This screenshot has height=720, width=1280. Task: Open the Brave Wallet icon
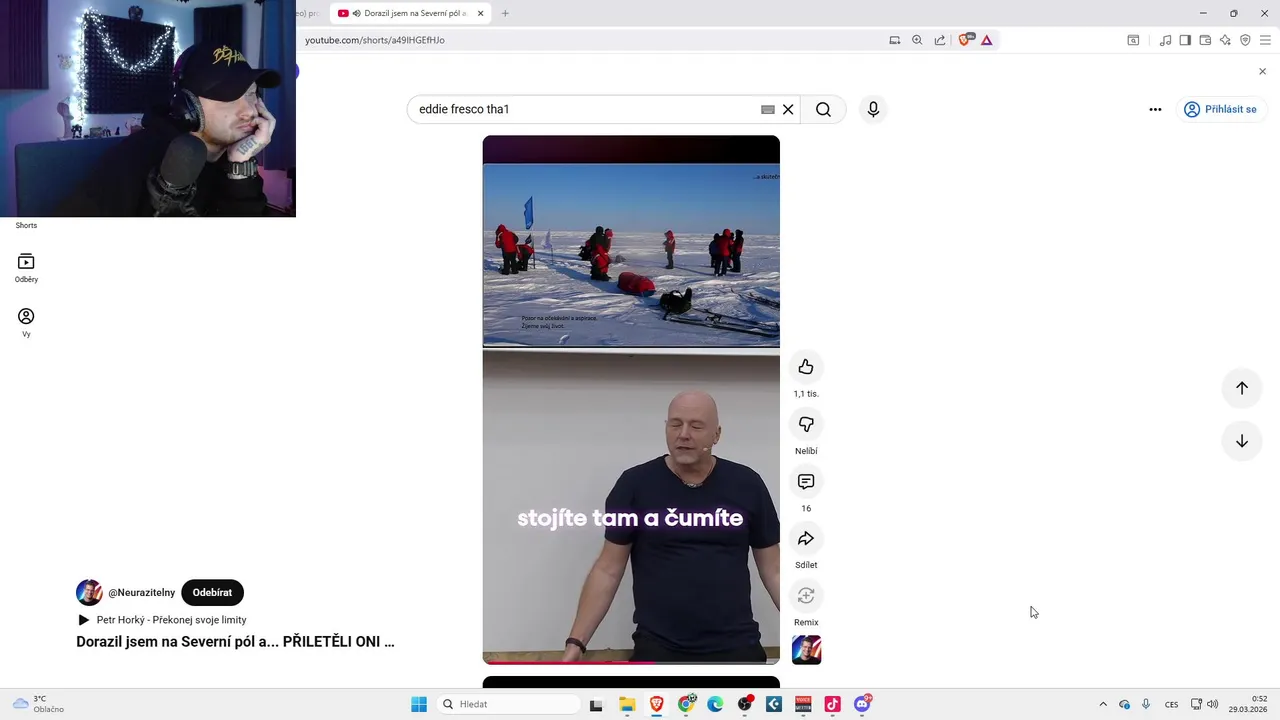(1205, 40)
